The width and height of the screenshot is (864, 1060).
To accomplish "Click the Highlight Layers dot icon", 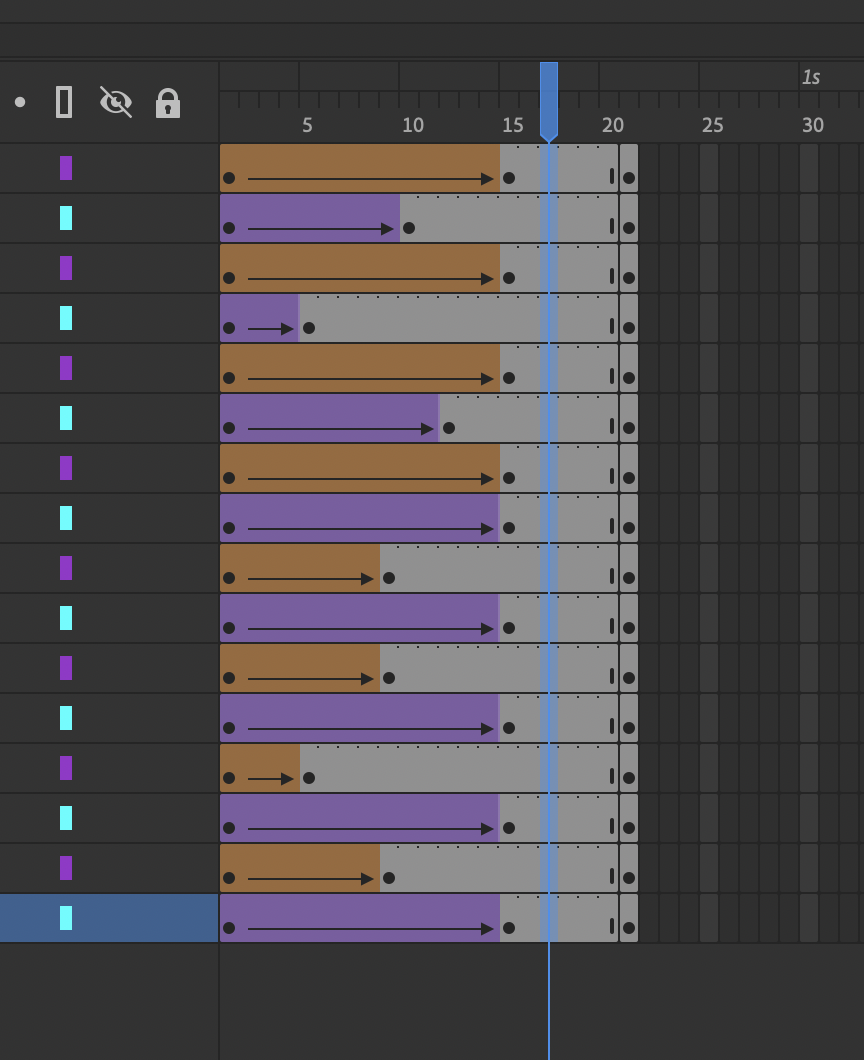I will [x=20, y=102].
